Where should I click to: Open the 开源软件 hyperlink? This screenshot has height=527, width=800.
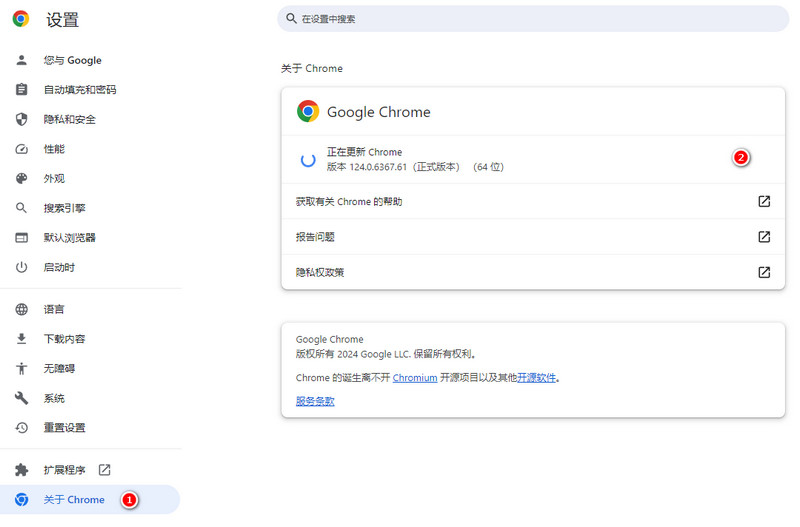pos(536,378)
